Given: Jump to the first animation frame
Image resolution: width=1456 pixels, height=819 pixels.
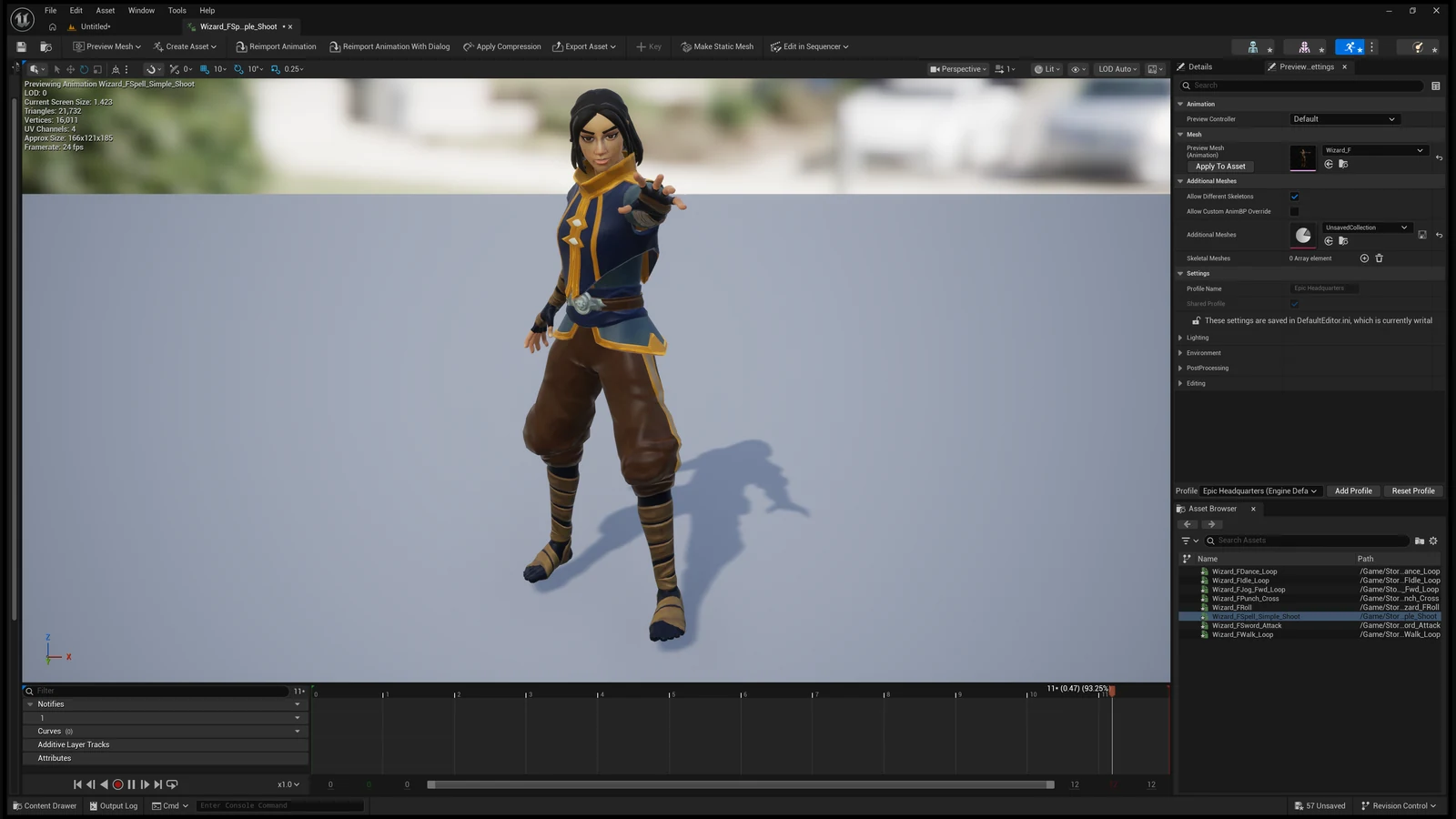Looking at the screenshot, I should click(x=77, y=784).
